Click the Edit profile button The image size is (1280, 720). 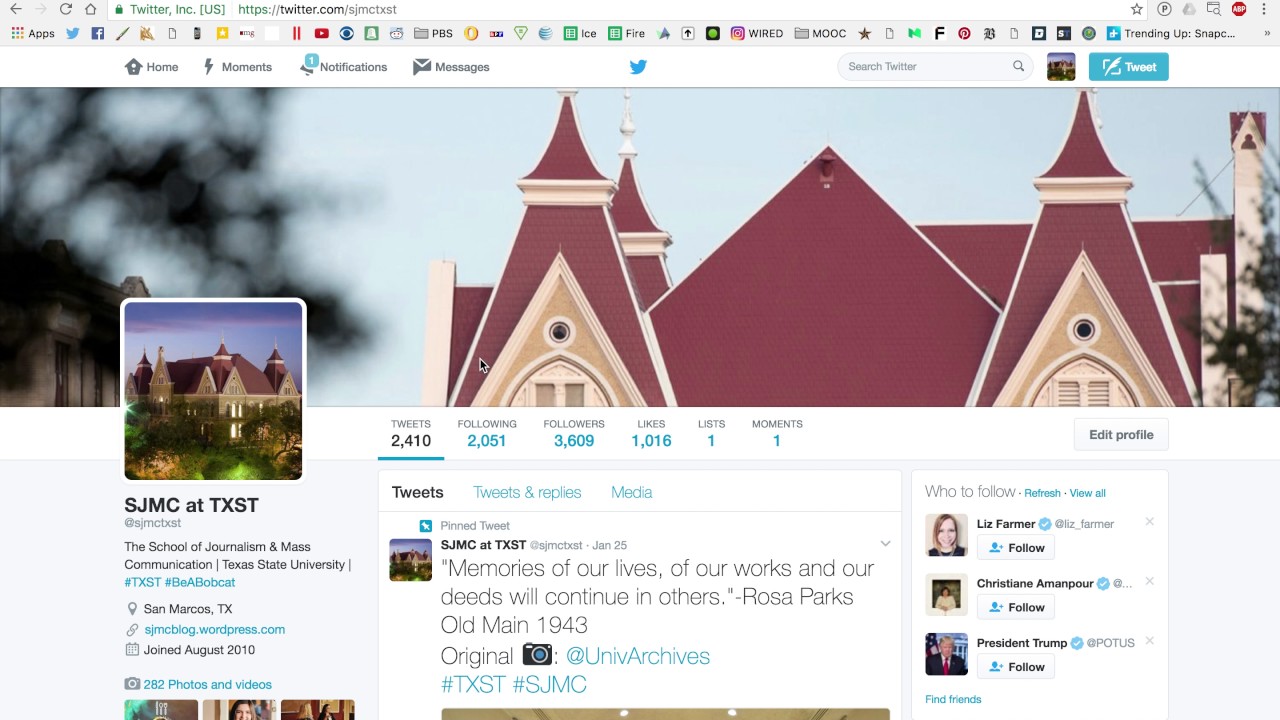1121,435
